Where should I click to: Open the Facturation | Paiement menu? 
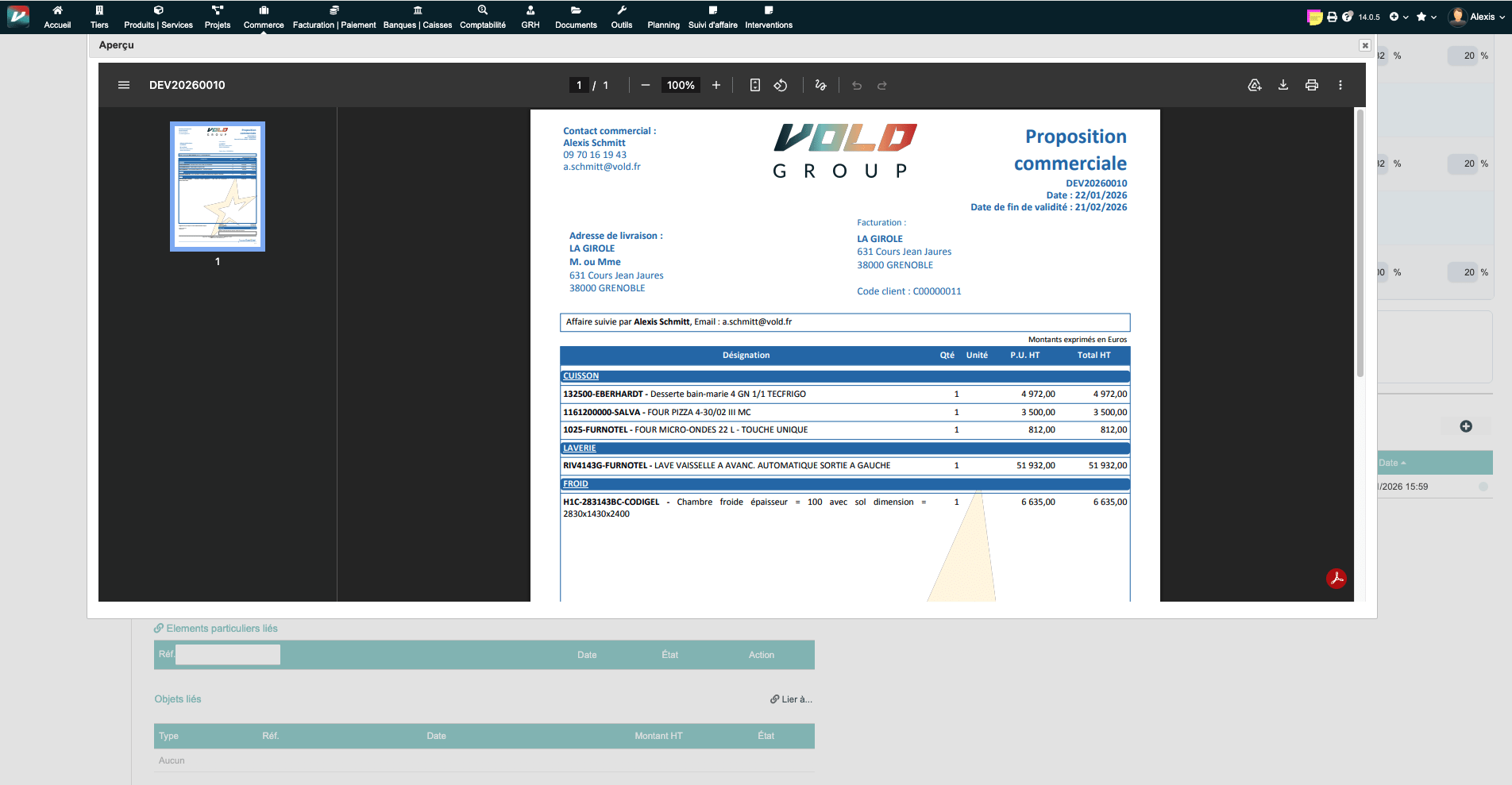(334, 17)
